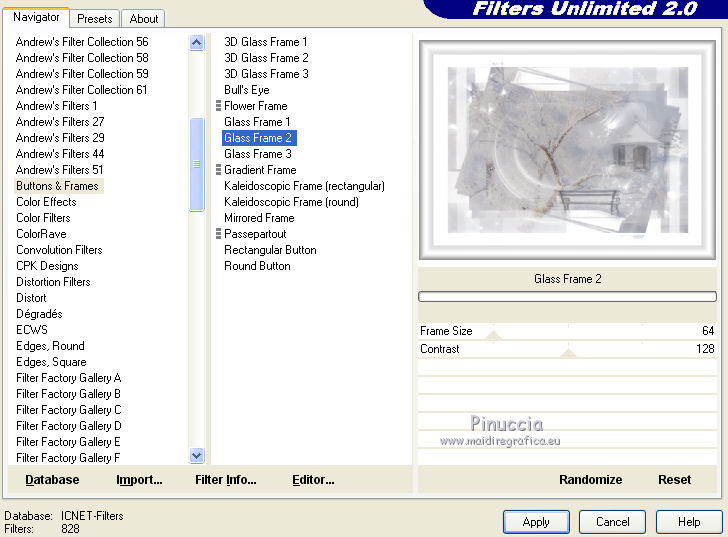728x537 pixels.
Task: Choose the Gradient Frame filter
Action: tap(260, 170)
